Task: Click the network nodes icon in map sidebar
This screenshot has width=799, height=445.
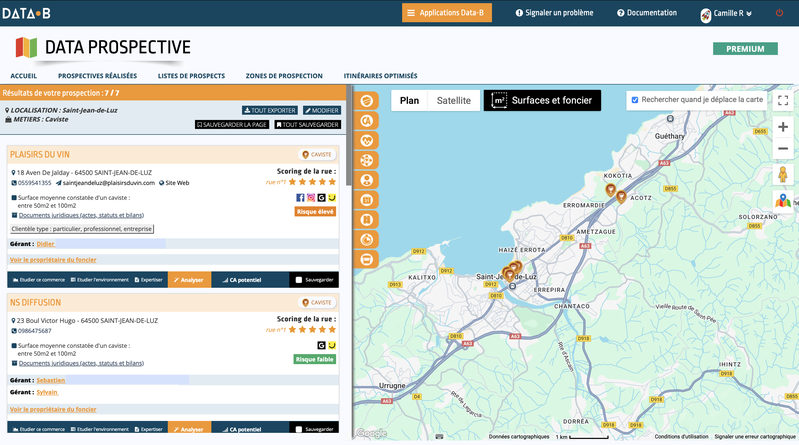Action: (366, 161)
